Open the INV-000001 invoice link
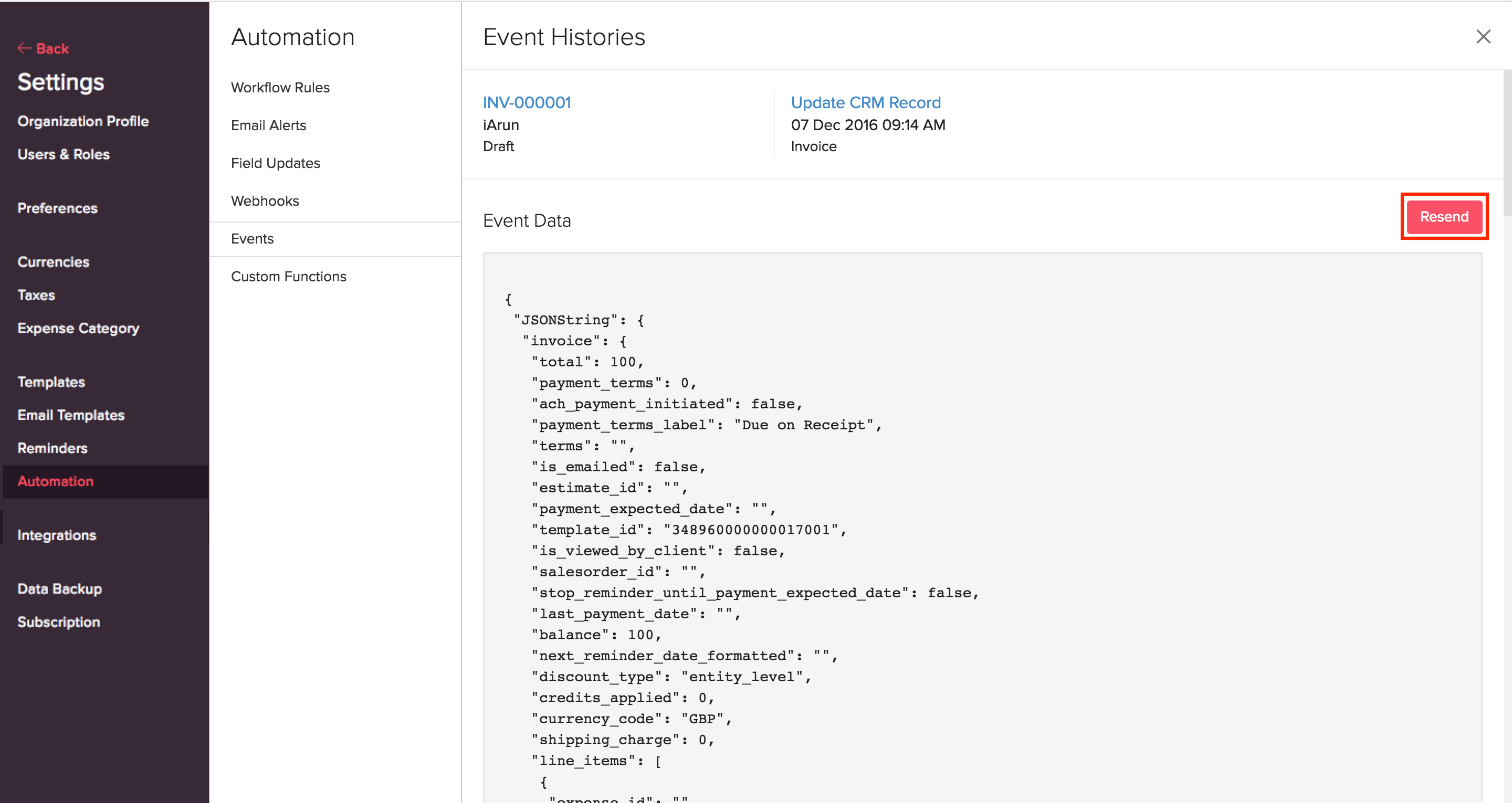Viewport: 1512px width, 803px height. coord(526,102)
